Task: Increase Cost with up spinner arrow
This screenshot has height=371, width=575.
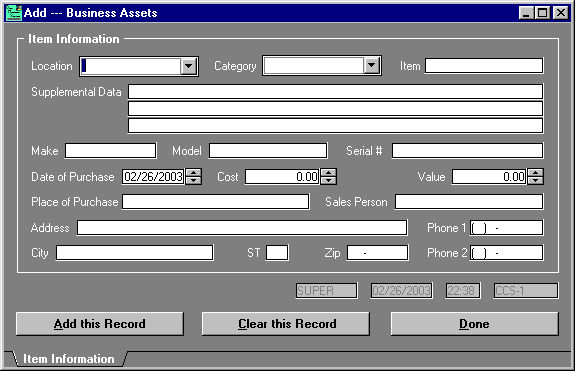Action: (x=328, y=173)
